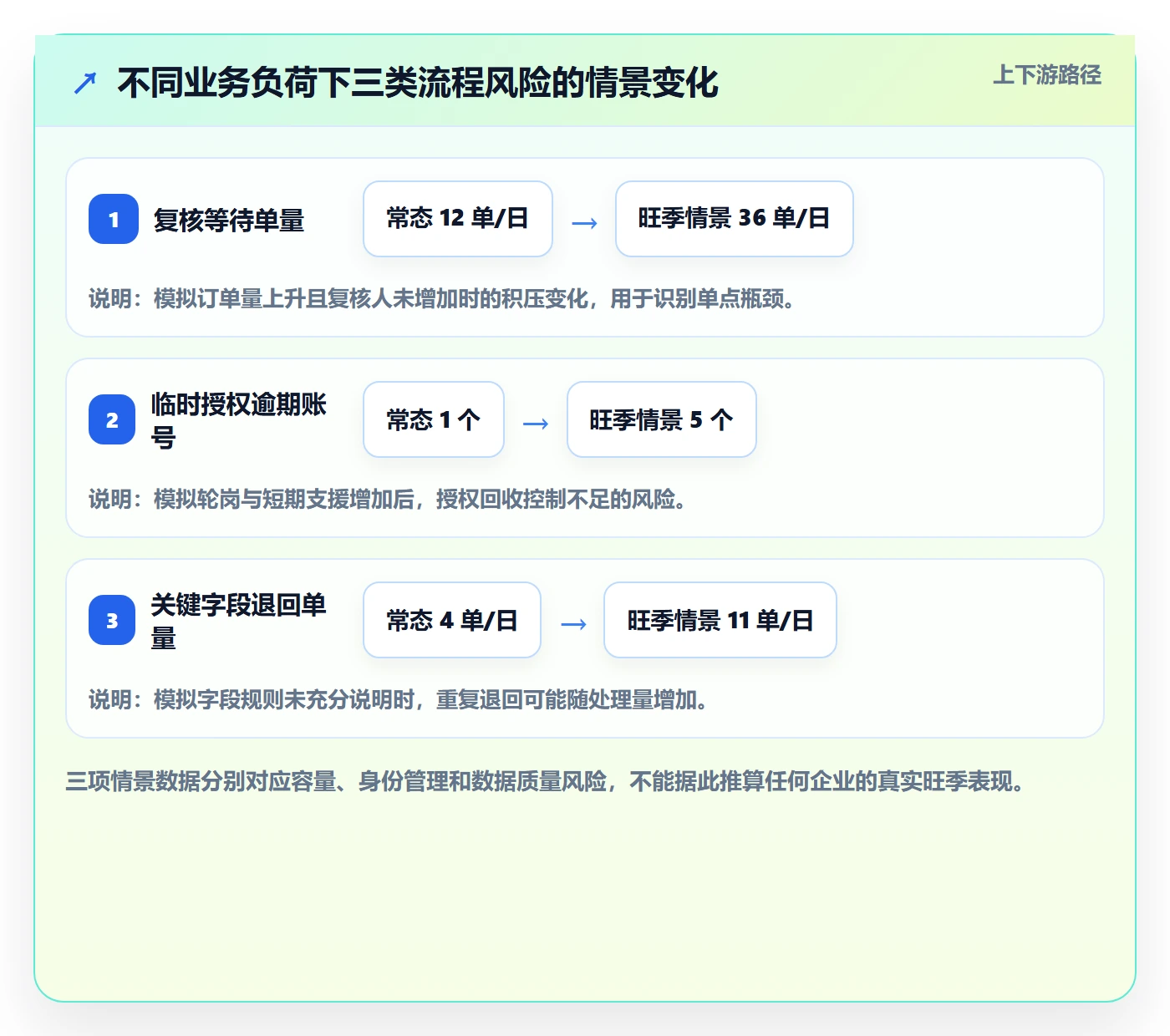Select the 复核等待单量 item title
Image resolution: width=1170 pixels, height=1036 pixels.
(x=229, y=221)
